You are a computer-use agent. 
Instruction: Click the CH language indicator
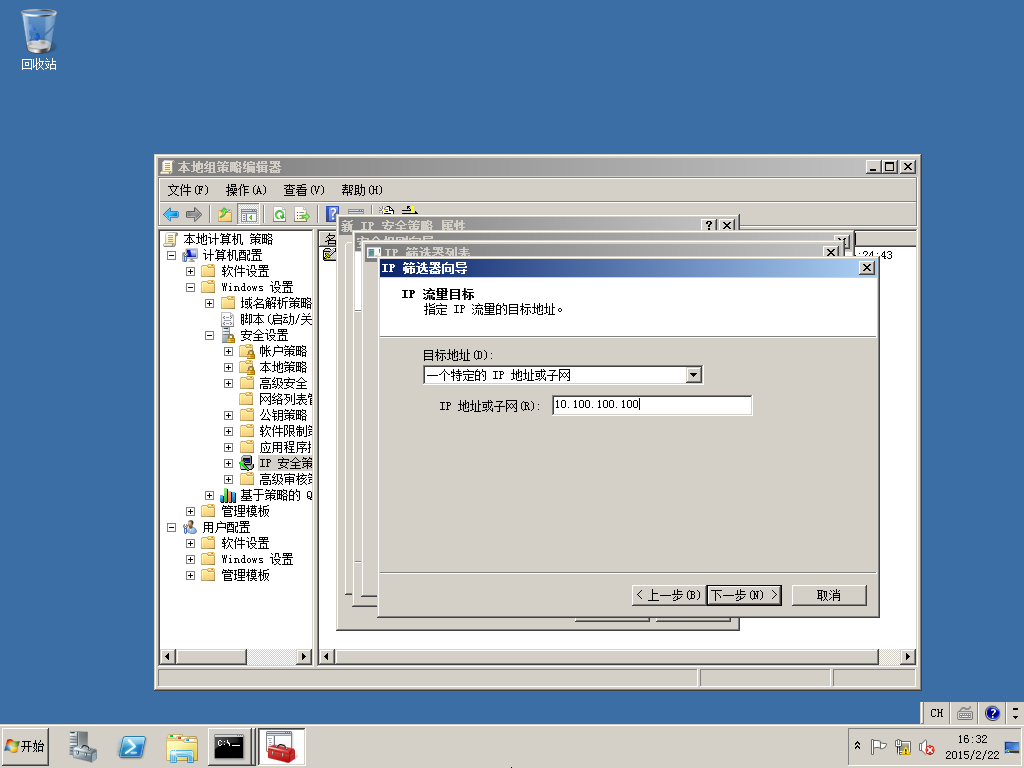coord(936,713)
